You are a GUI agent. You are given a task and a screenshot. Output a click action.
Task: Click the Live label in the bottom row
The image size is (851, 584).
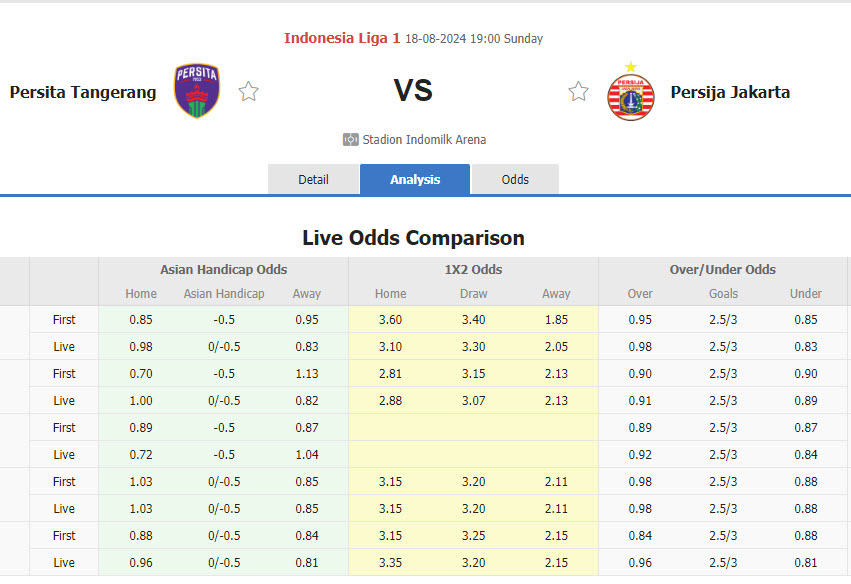[x=64, y=562]
